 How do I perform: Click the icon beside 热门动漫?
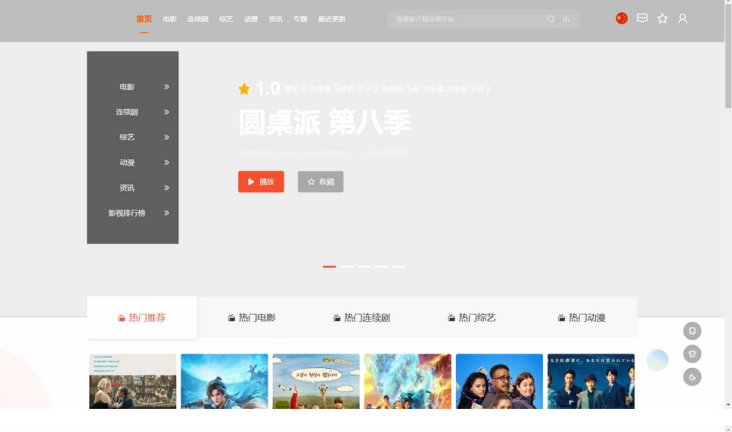coord(561,318)
